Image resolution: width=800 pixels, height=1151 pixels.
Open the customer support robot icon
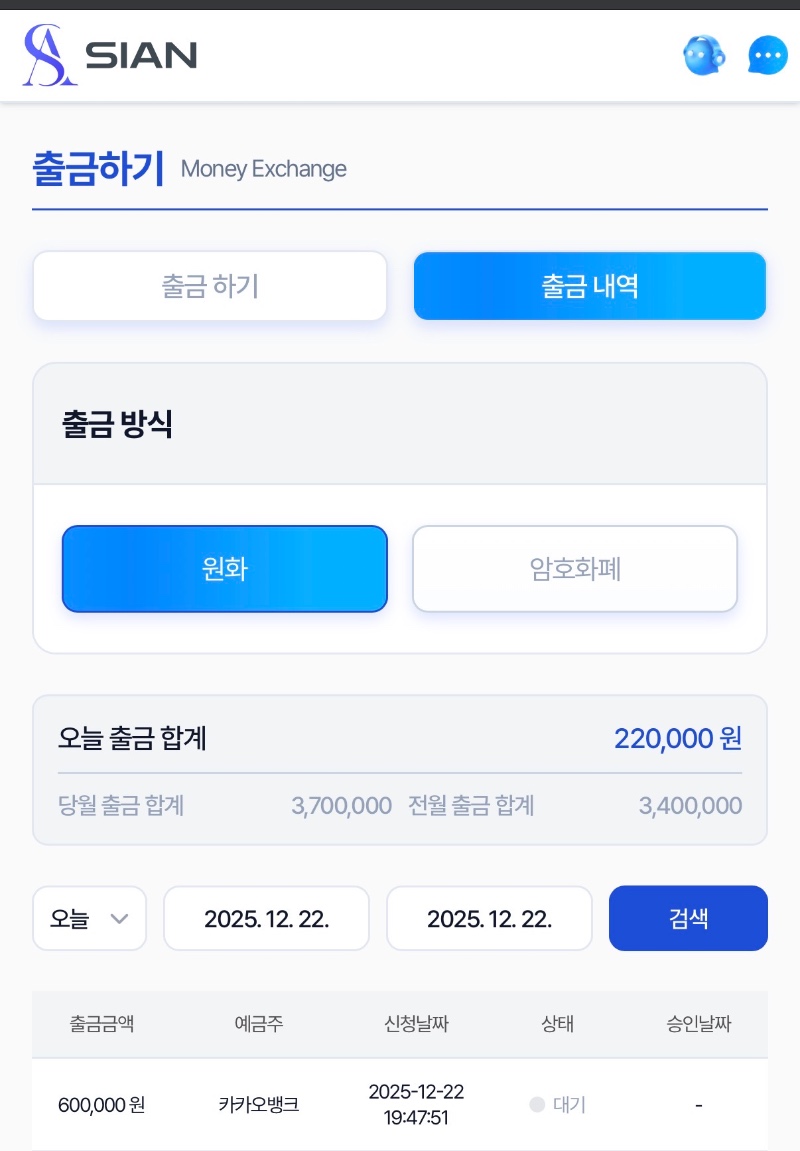pyautogui.click(x=704, y=55)
